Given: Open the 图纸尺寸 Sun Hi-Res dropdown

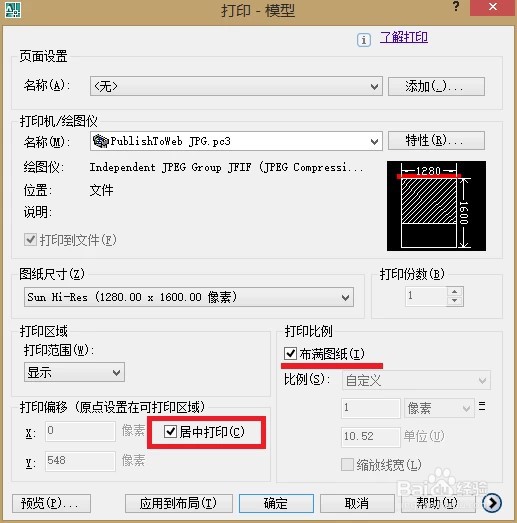Looking at the screenshot, I should tap(189, 297).
